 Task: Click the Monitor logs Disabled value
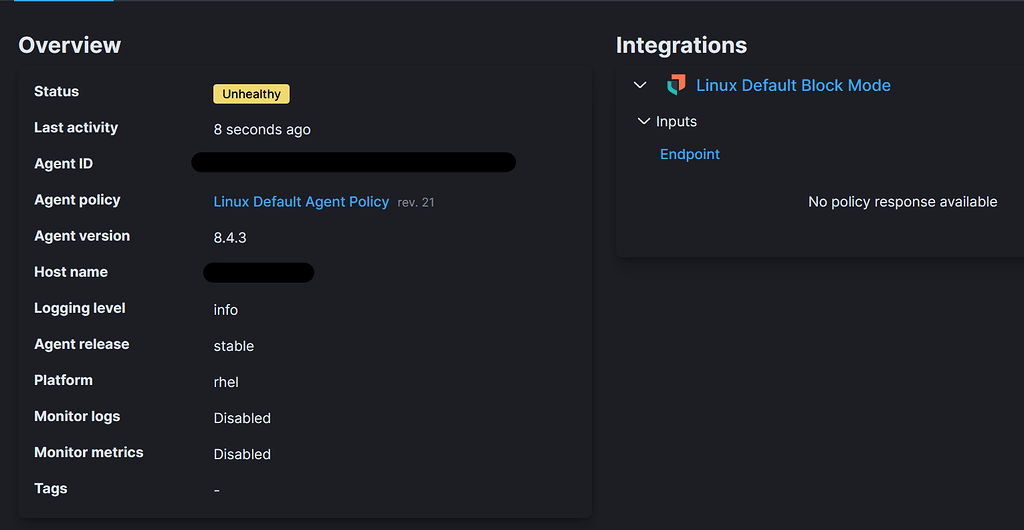(x=242, y=418)
